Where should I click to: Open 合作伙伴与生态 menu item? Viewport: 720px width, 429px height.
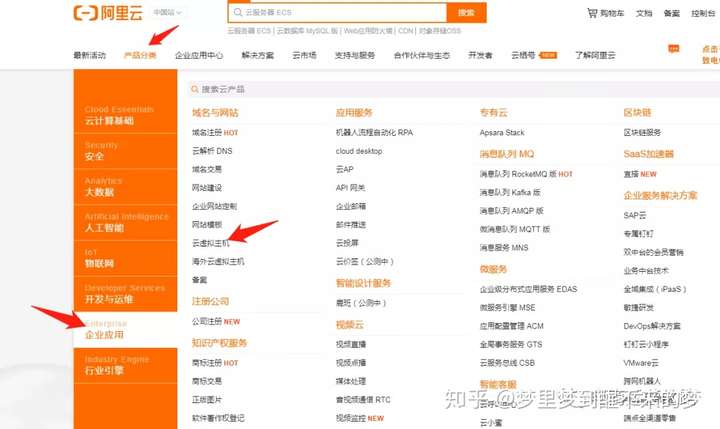click(422, 56)
